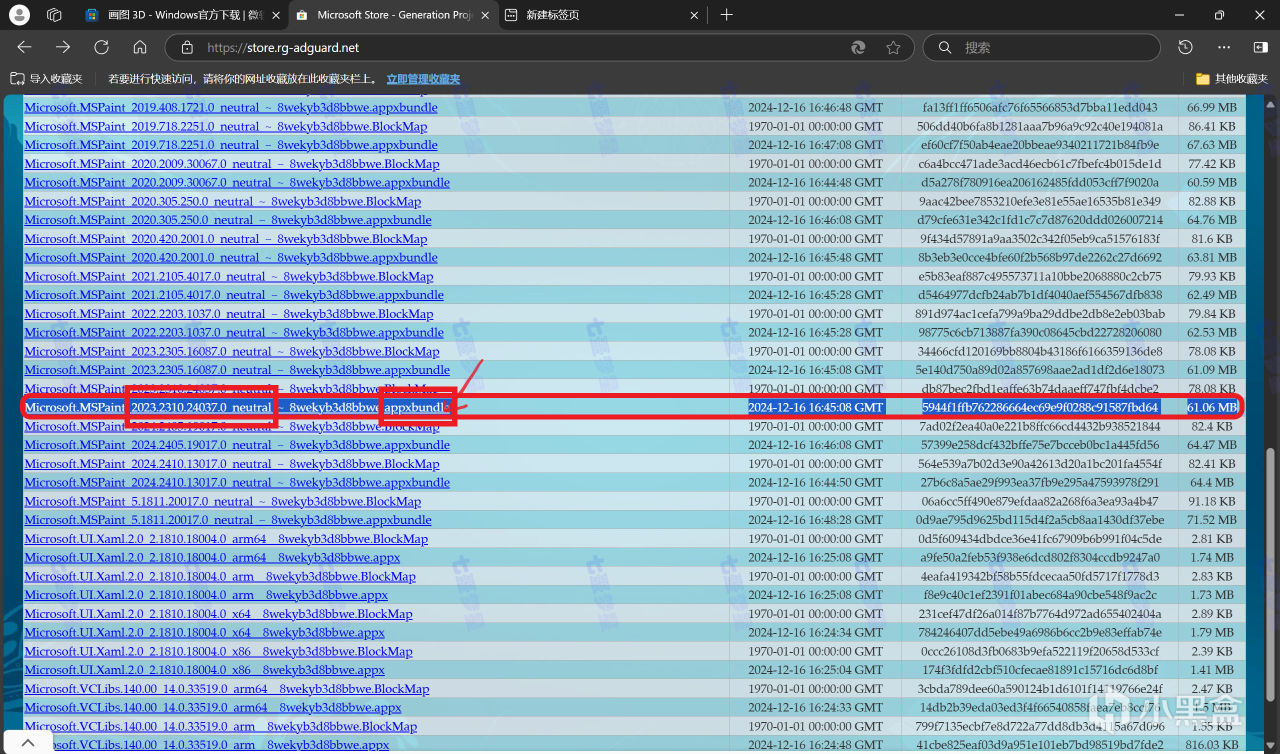Open UI.Xaml 2.0 x86 BlockMap link
1280x754 pixels.
click(218, 652)
